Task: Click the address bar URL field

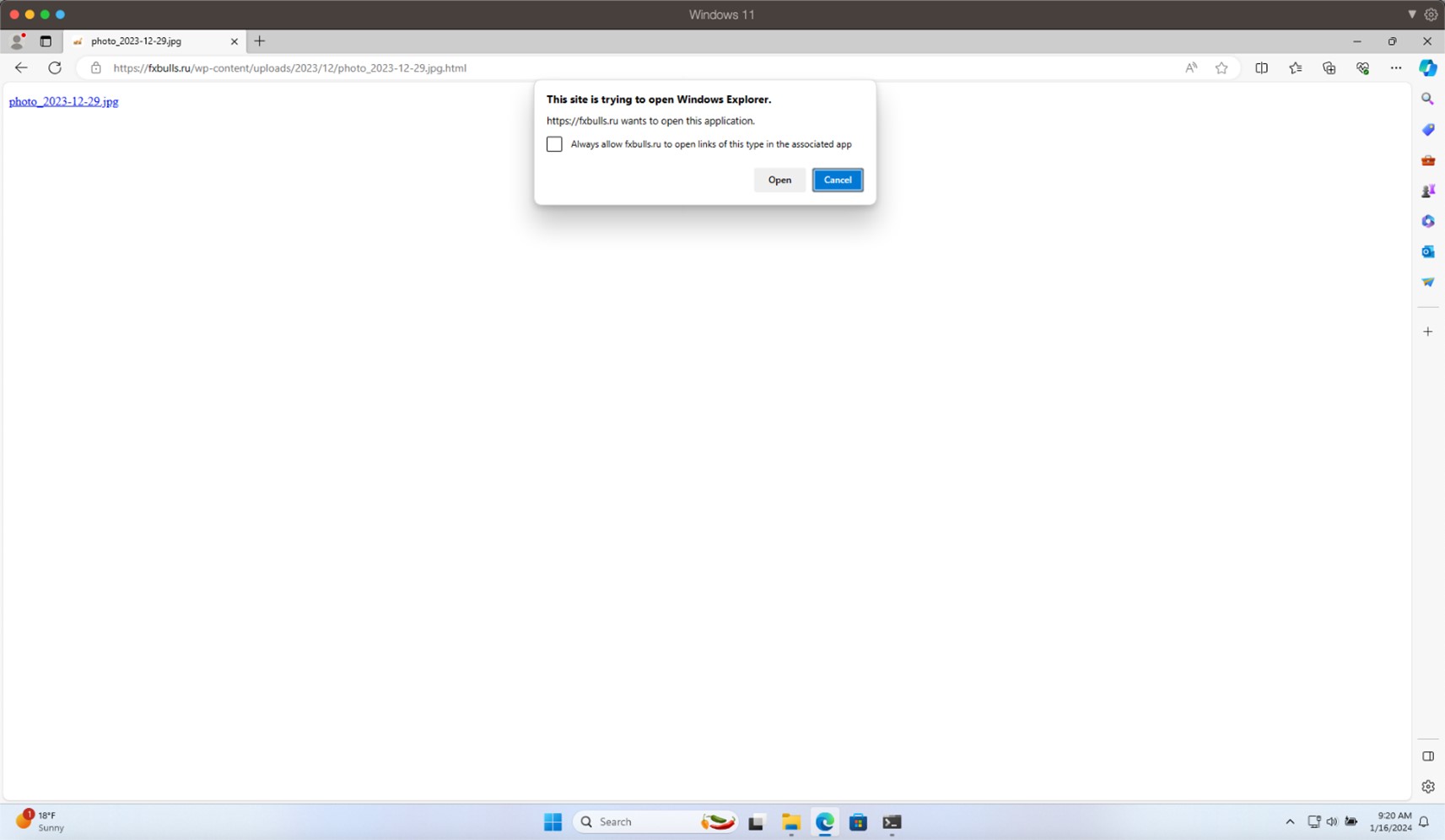Action: pyautogui.click(x=590, y=67)
